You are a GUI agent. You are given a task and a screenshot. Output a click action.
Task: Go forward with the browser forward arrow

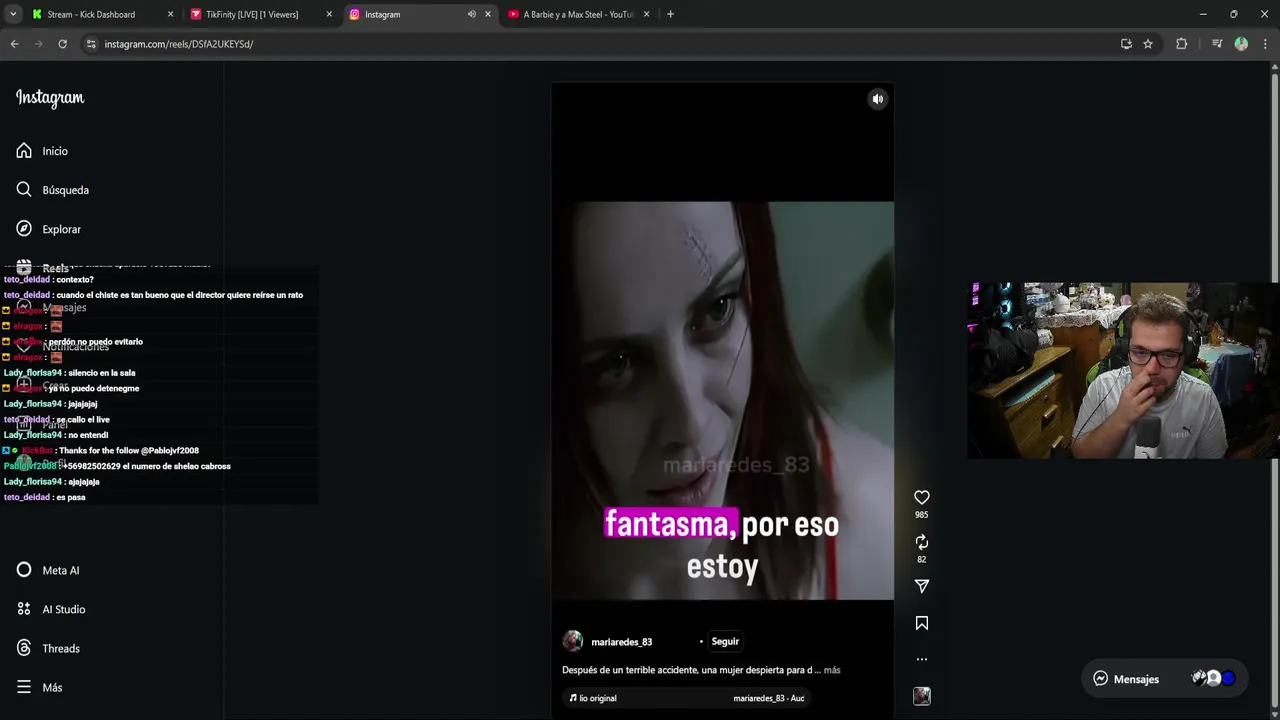38,44
